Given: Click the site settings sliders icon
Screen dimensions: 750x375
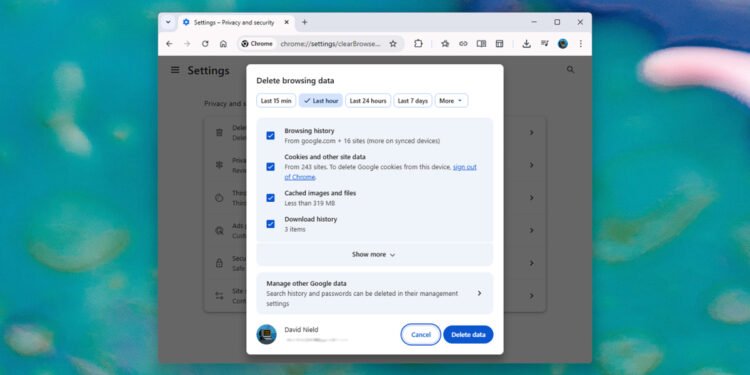Looking at the screenshot, I should 219,296.
